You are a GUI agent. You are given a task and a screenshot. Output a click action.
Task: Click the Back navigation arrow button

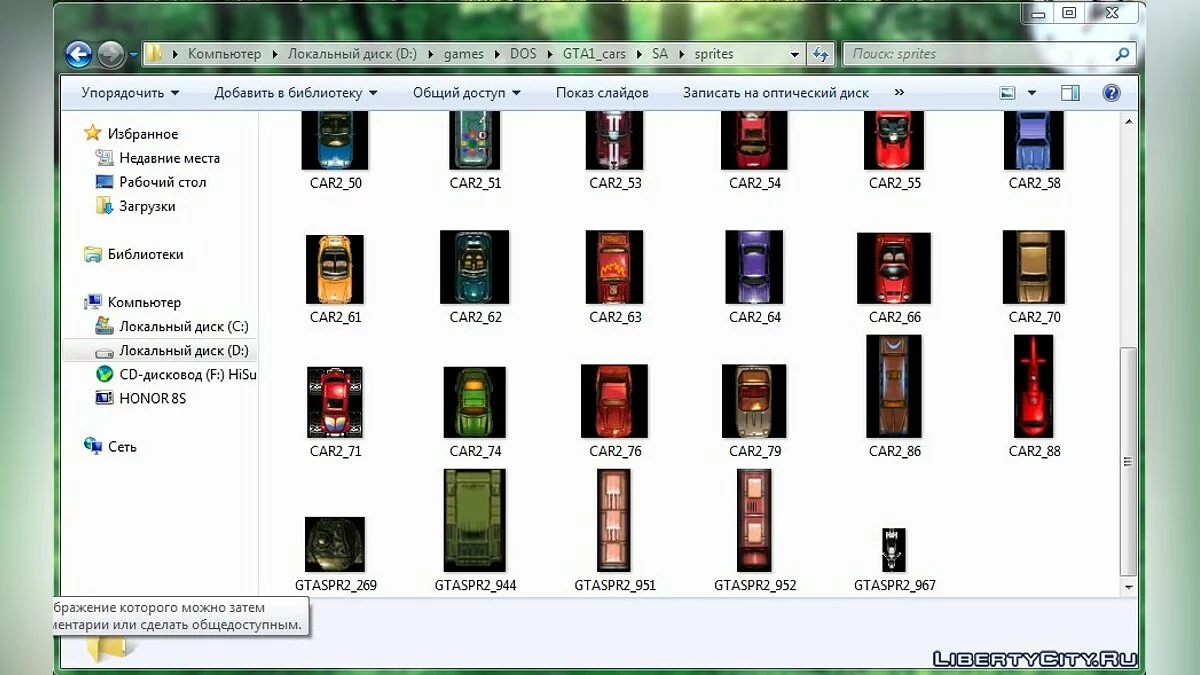[79, 54]
